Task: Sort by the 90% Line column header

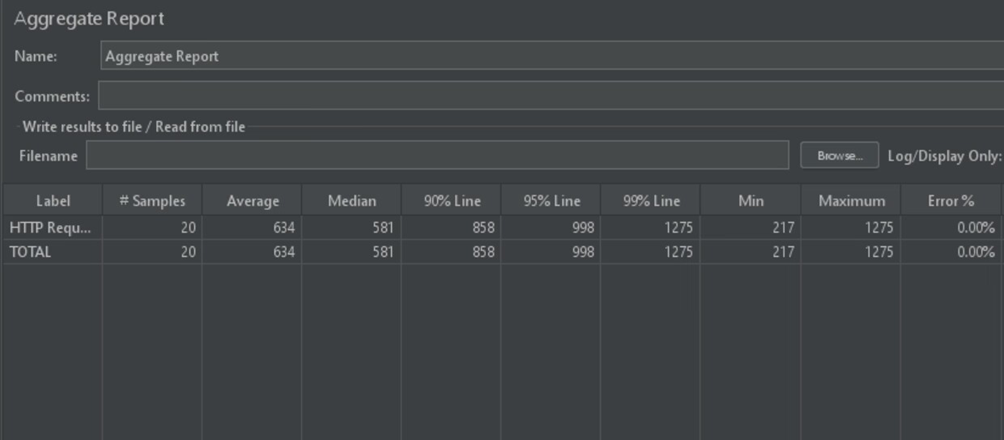Action: (452, 201)
